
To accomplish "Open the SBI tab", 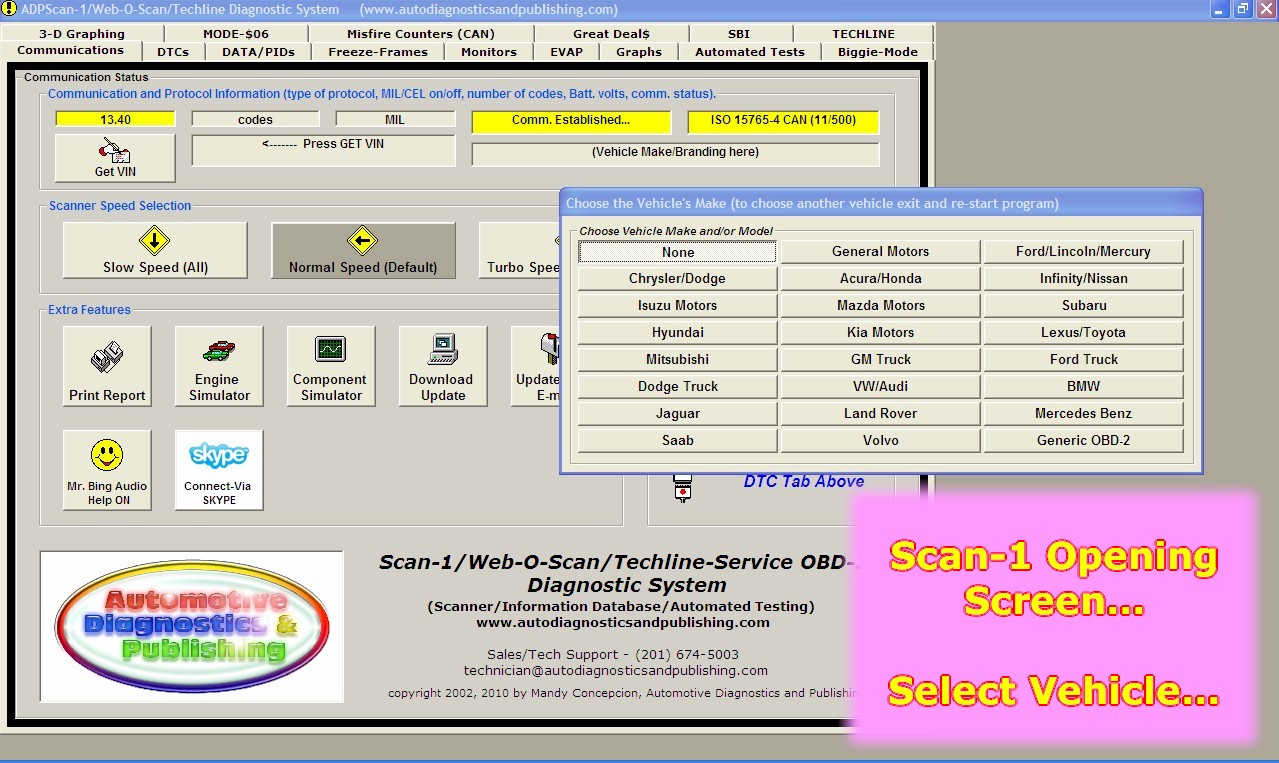I will pyautogui.click(x=739, y=34).
